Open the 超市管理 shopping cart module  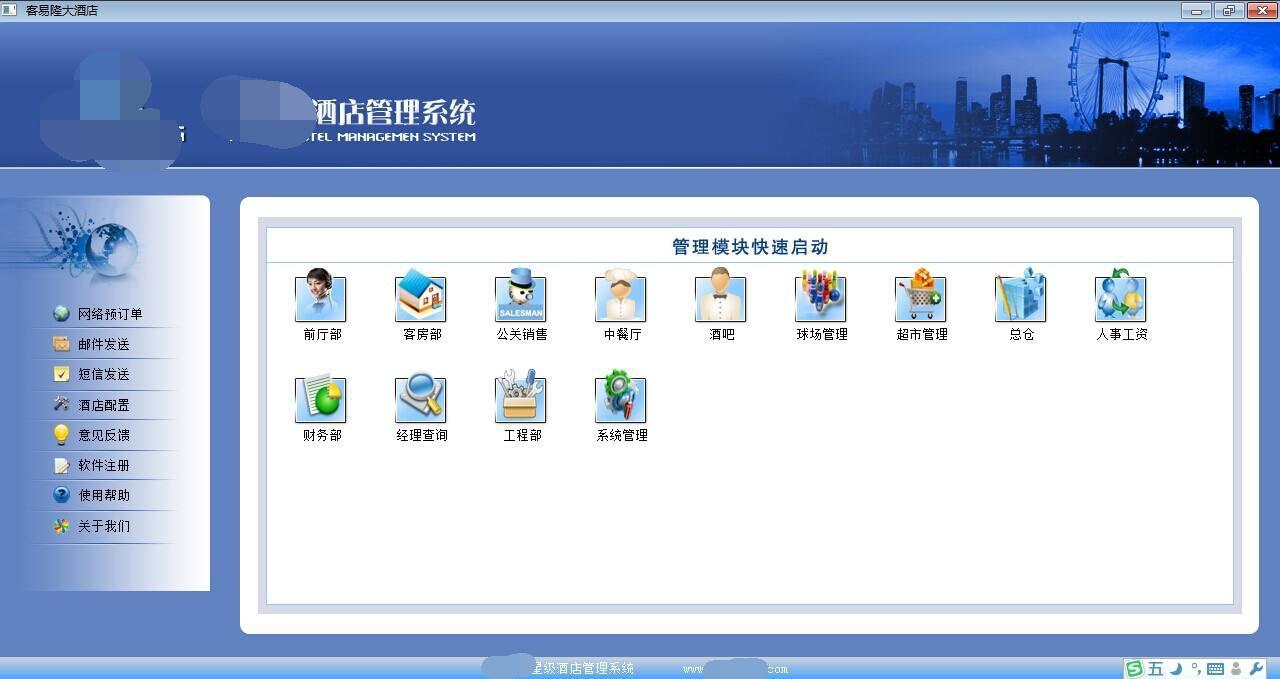[920, 299]
